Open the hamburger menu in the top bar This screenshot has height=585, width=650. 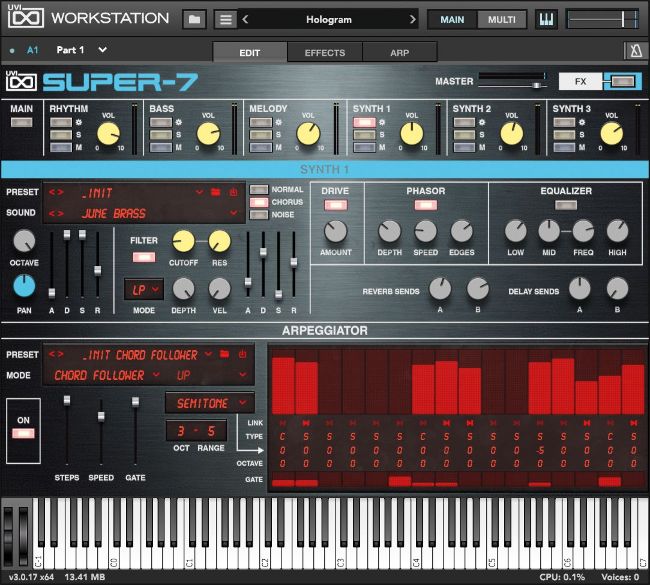(x=226, y=19)
